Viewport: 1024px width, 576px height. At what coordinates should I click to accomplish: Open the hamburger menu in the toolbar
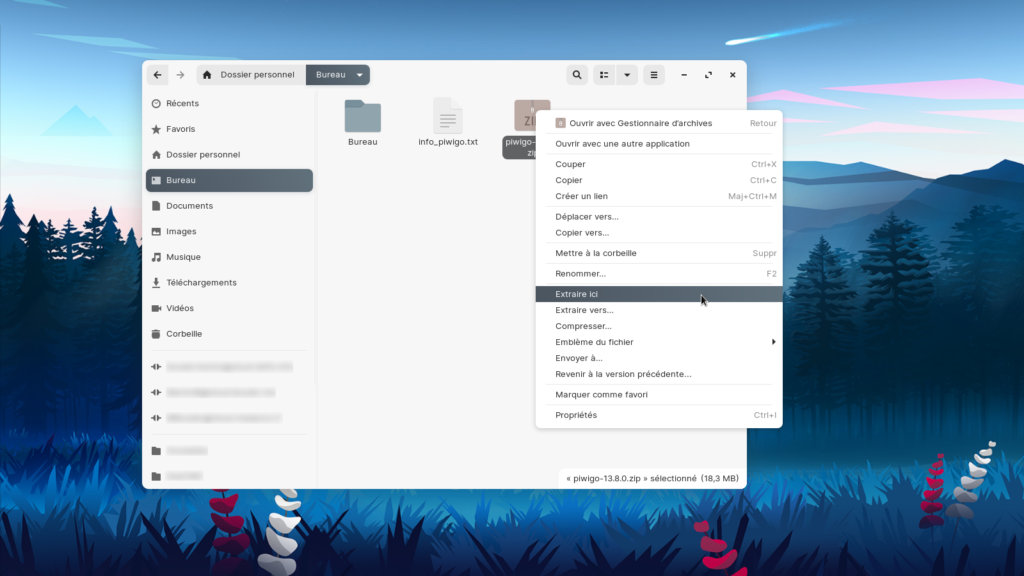click(654, 75)
